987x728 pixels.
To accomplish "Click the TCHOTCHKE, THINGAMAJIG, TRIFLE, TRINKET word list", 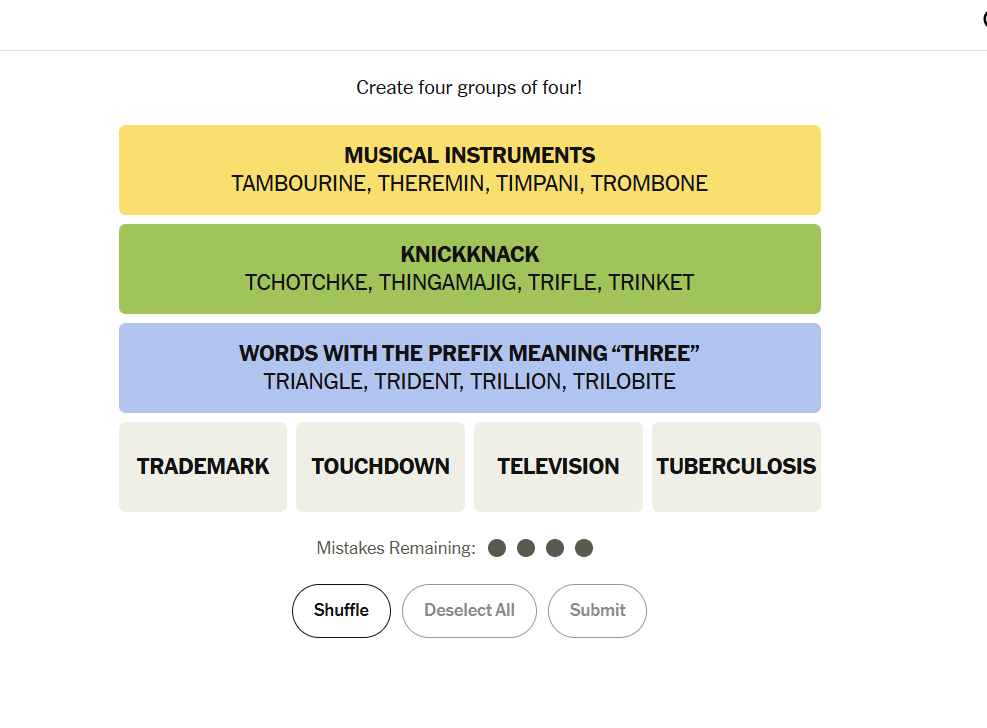I will (x=470, y=283).
